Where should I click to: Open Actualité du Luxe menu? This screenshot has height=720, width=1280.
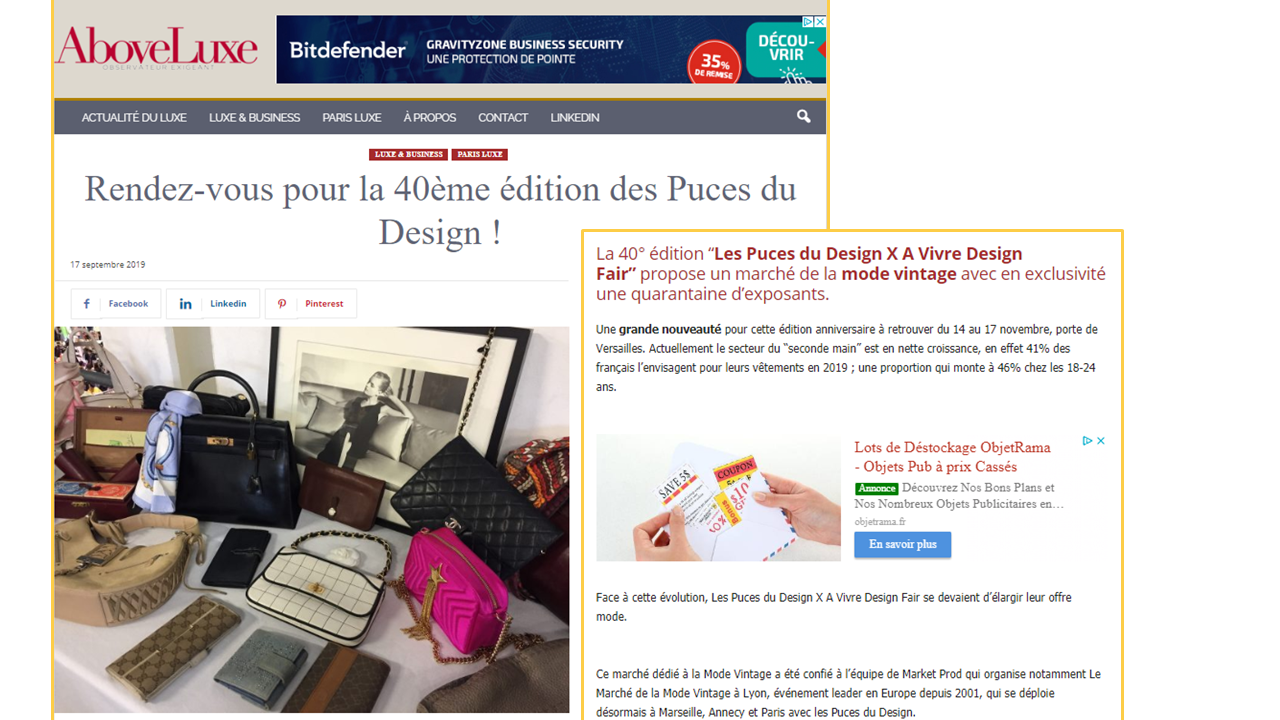(x=134, y=118)
